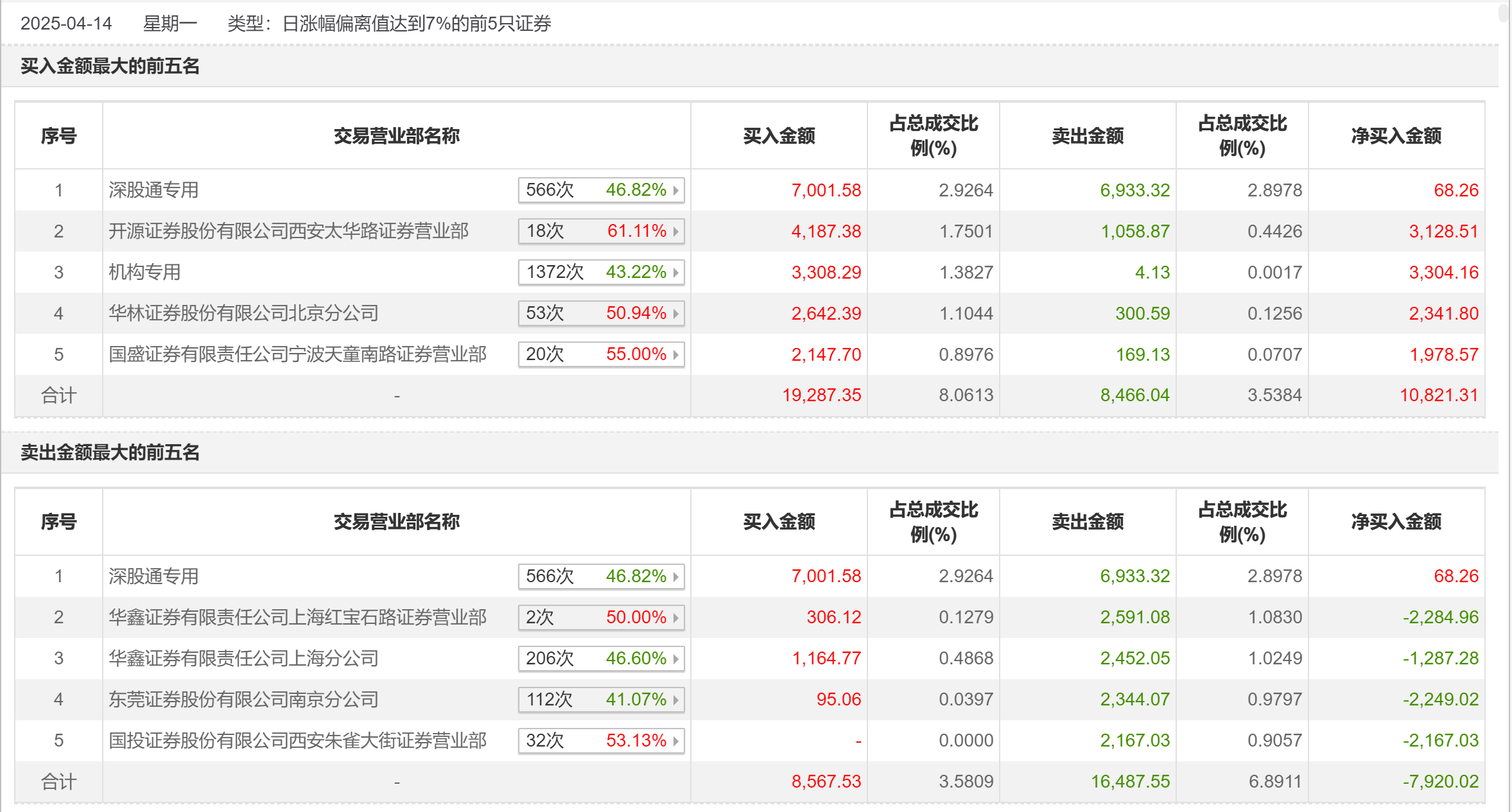Open 国盛证券宁波天童南路证券营业部 link
Viewport: 1512px width, 812px height.
tap(297, 354)
